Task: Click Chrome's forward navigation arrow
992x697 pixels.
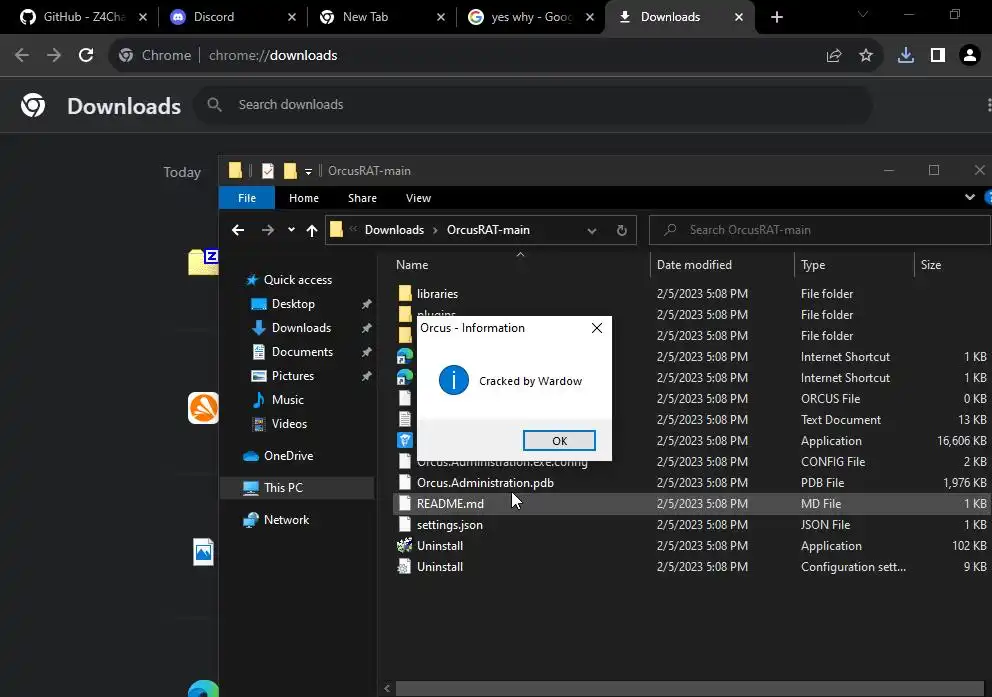Action: point(54,56)
